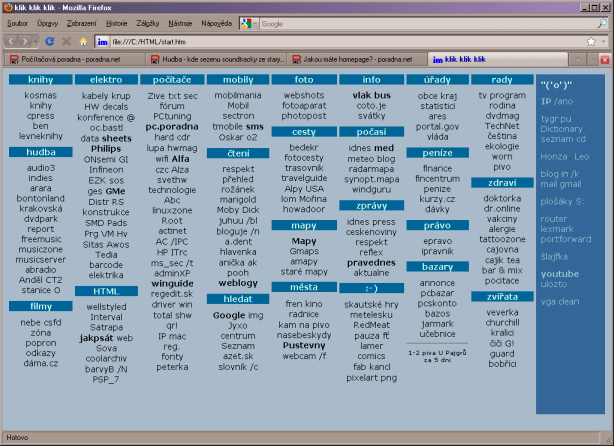Open the 'youtube' link in right sidebar

[560, 273]
